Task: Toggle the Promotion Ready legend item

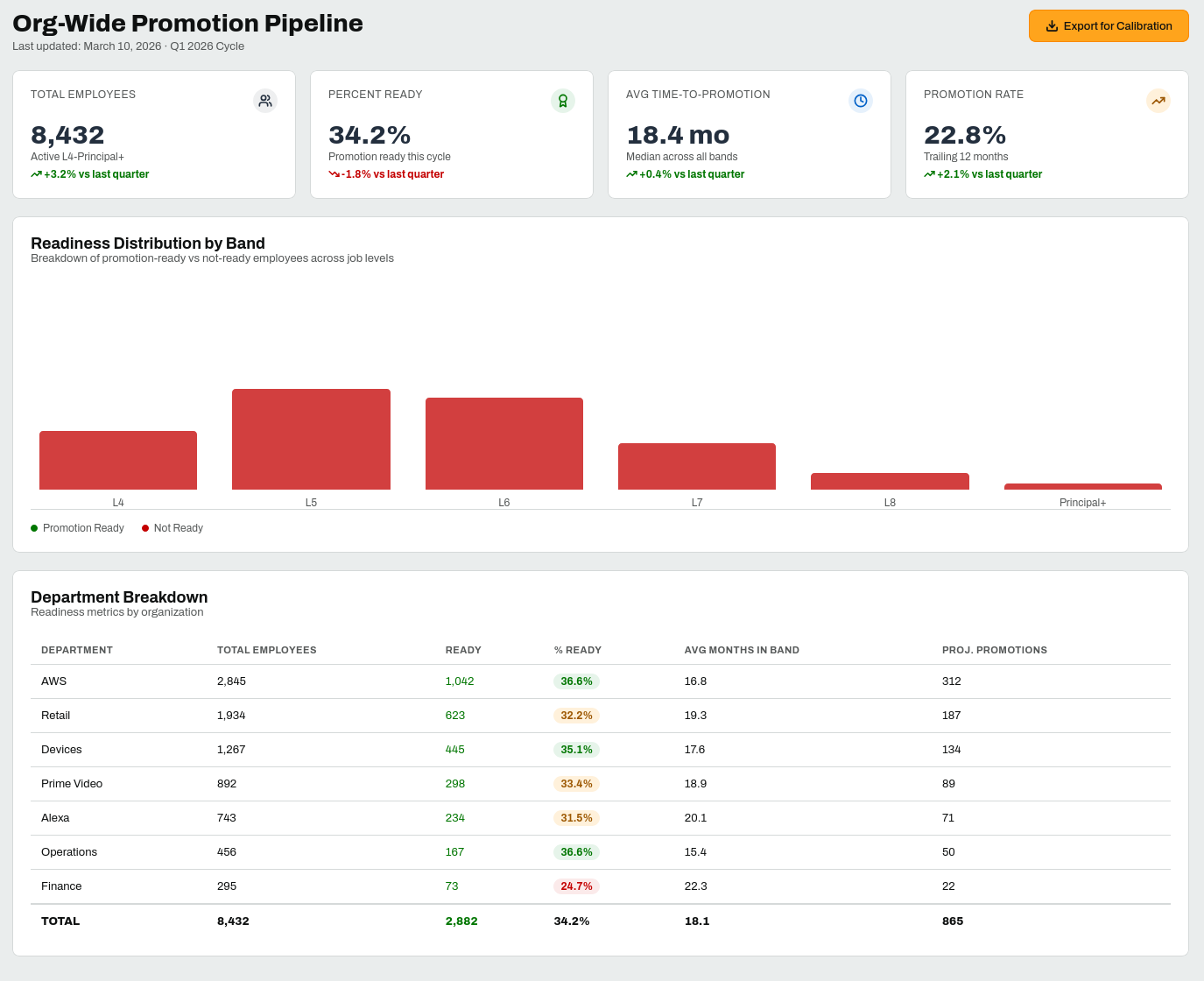Action: tap(77, 528)
